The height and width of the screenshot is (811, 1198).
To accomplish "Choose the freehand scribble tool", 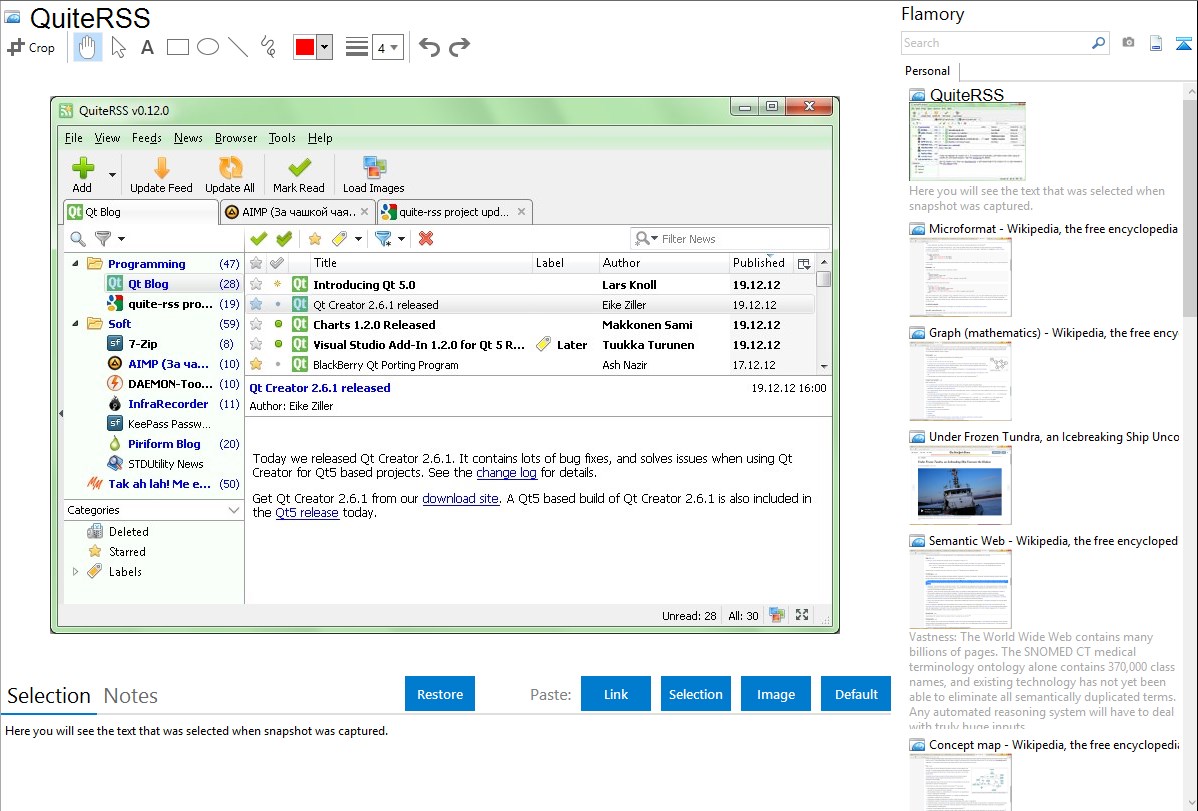I will 268,47.
